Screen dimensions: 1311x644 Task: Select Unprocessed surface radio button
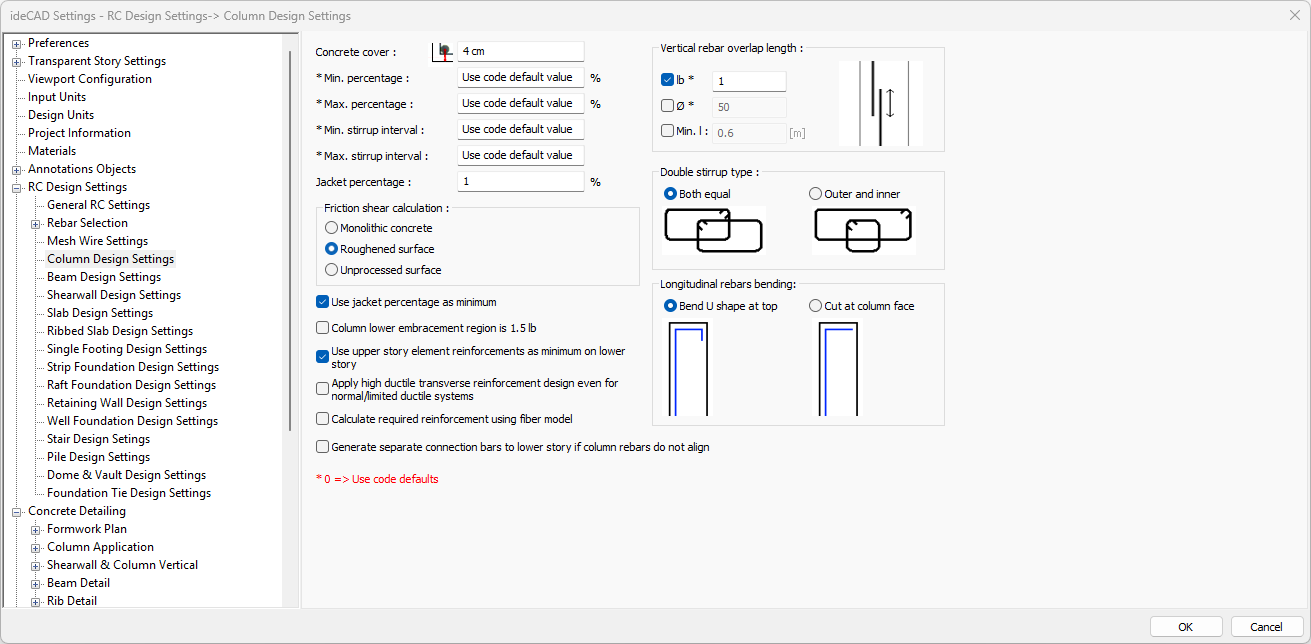pyautogui.click(x=331, y=270)
